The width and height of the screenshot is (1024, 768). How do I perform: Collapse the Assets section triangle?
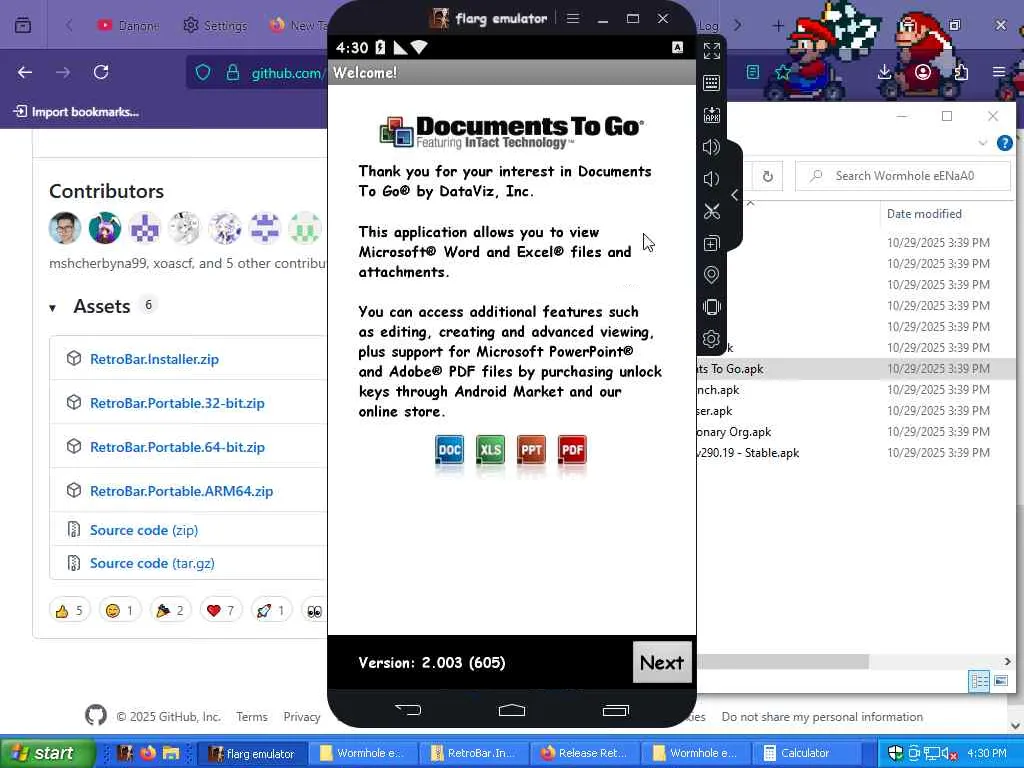pos(53,308)
